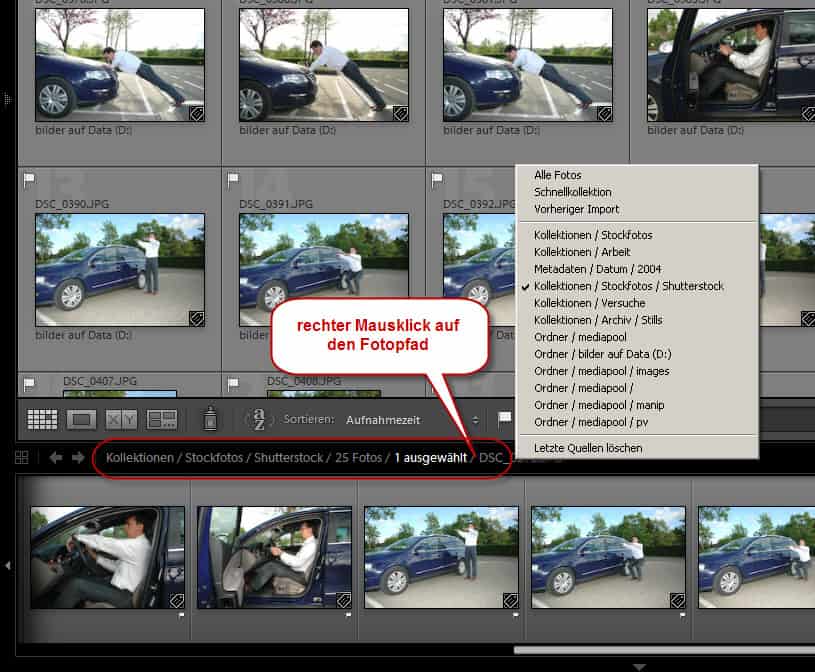
Task: Toggle the flag on DSC_0407.JPG grid cell
Action: coord(29,383)
